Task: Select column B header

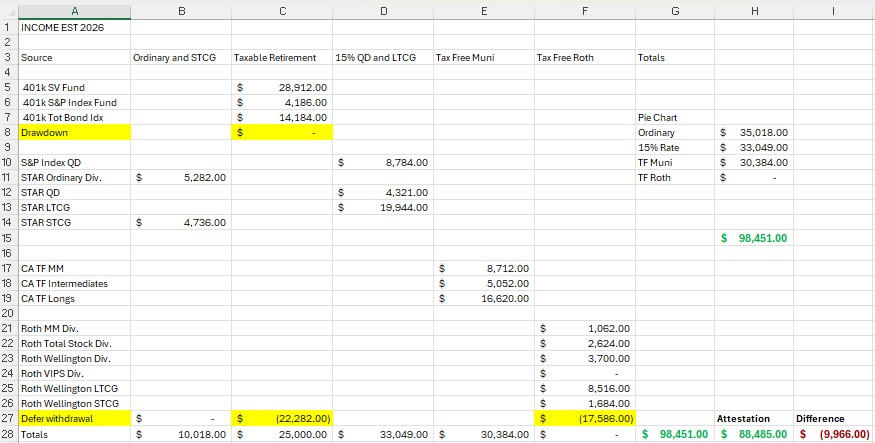Action: click(181, 11)
